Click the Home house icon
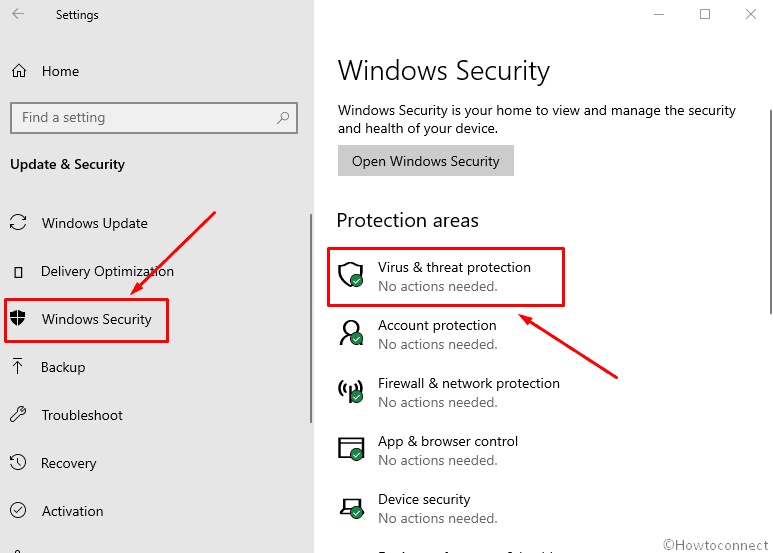 click(x=19, y=71)
